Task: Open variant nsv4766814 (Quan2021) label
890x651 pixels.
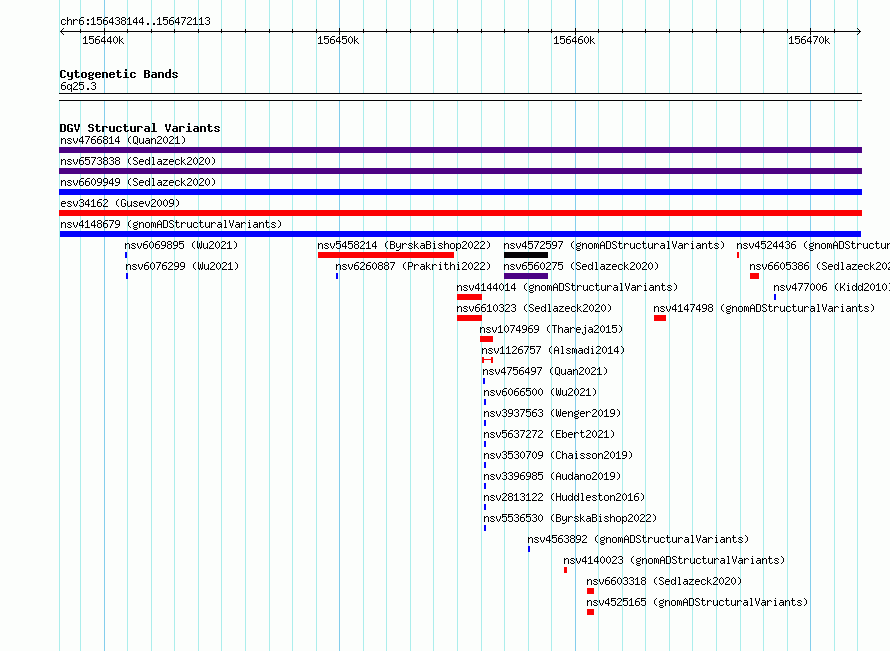Action: (x=123, y=140)
